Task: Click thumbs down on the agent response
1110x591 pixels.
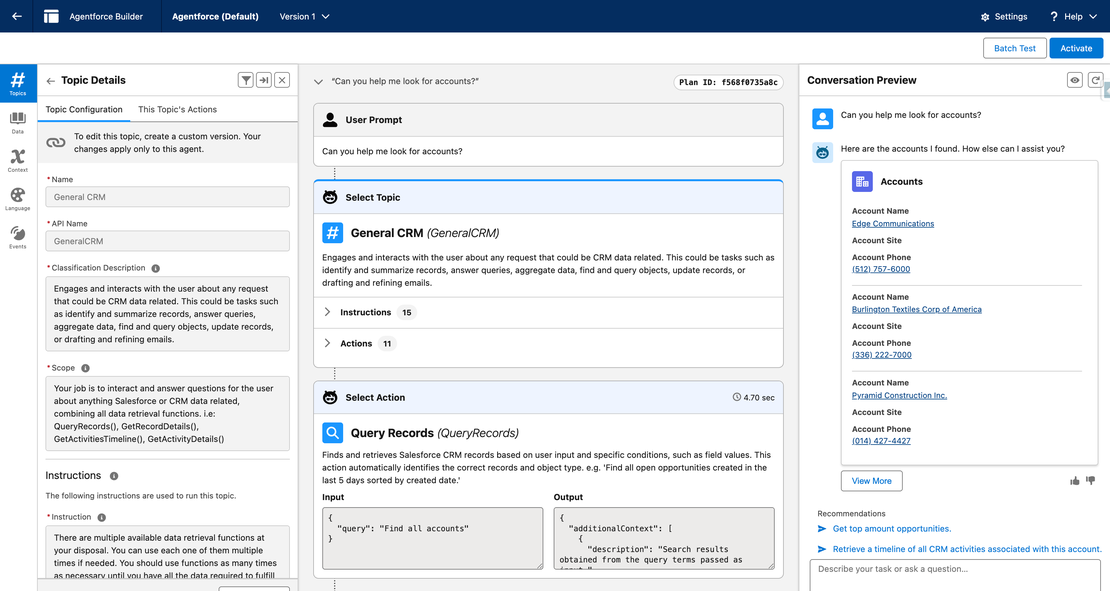Action: (x=1090, y=480)
